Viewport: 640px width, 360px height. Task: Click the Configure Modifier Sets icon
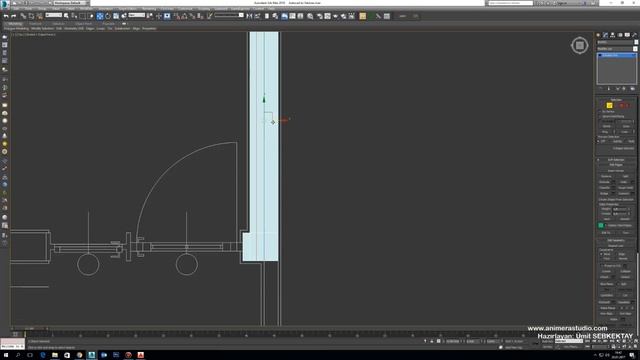632,89
